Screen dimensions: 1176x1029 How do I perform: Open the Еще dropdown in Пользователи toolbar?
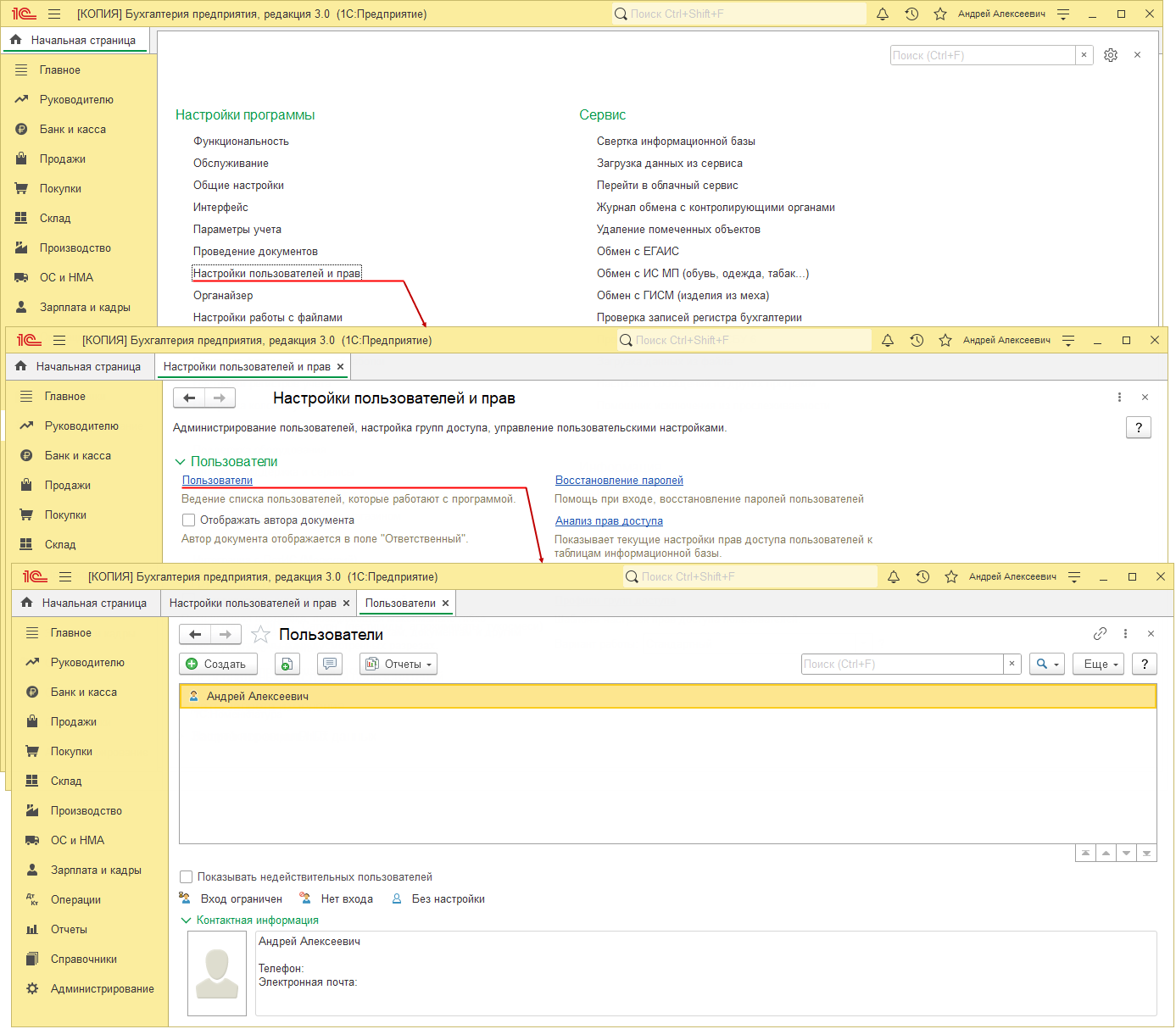pyautogui.click(x=1099, y=665)
